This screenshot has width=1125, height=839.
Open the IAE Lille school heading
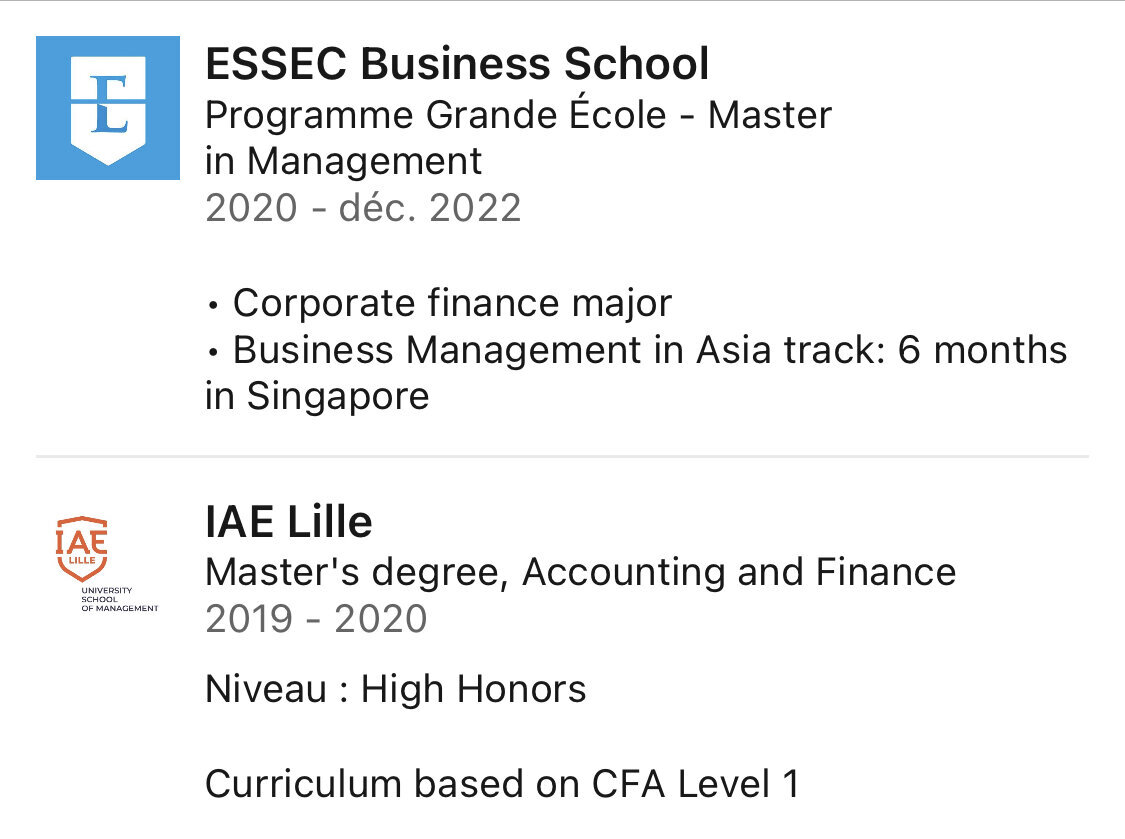point(288,522)
